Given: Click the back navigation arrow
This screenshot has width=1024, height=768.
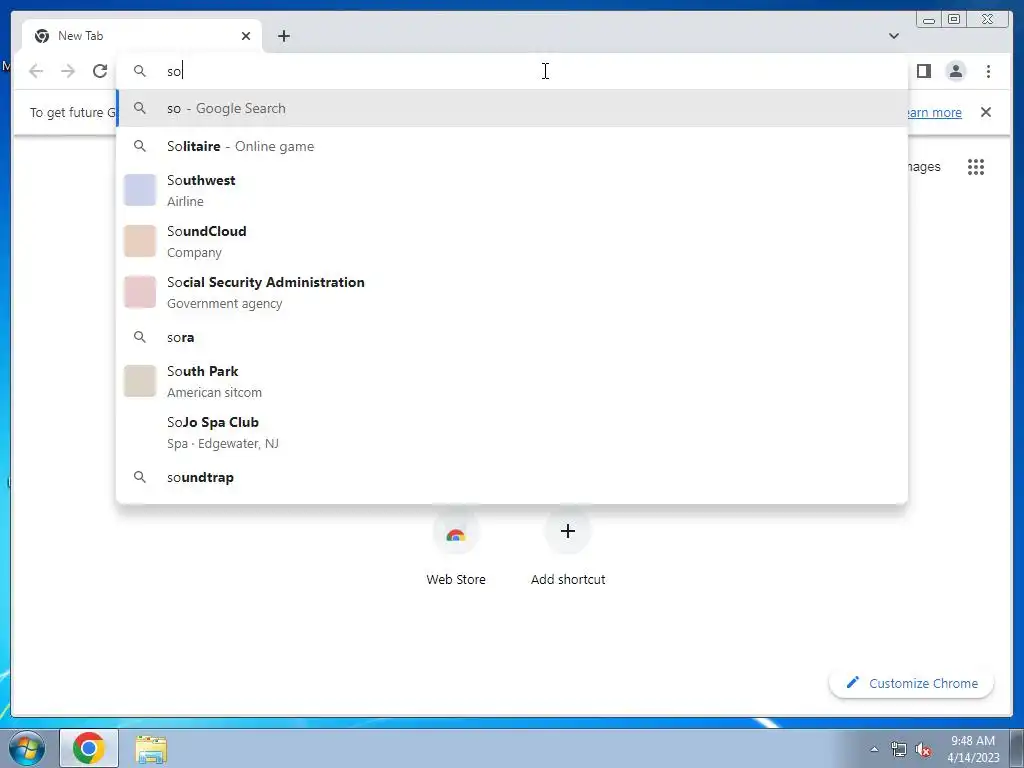Looking at the screenshot, I should 36,71.
